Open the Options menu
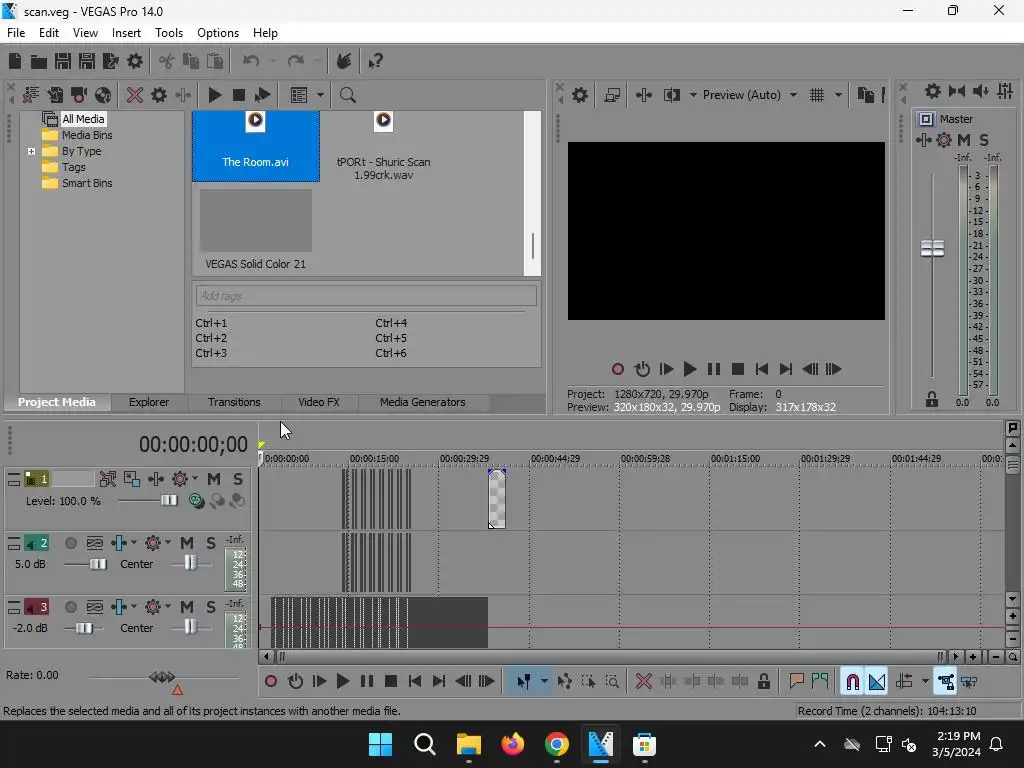1024x768 pixels. pos(218,33)
